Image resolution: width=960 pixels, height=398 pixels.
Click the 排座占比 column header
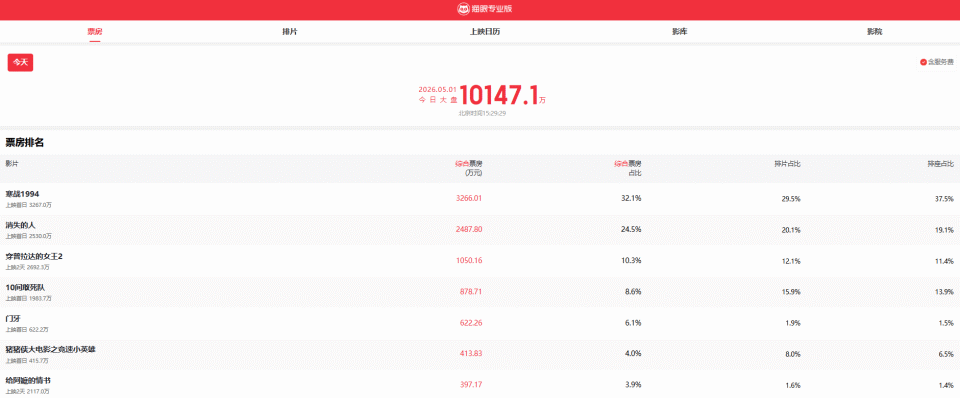click(x=940, y=163)
